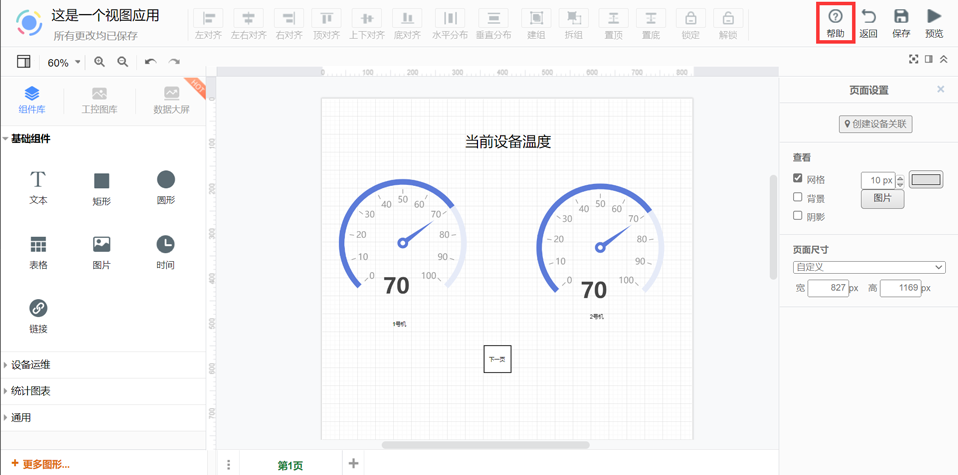Switch to the 工控图库 tab
The image size is (958, 475).
[x=99, y=99]
